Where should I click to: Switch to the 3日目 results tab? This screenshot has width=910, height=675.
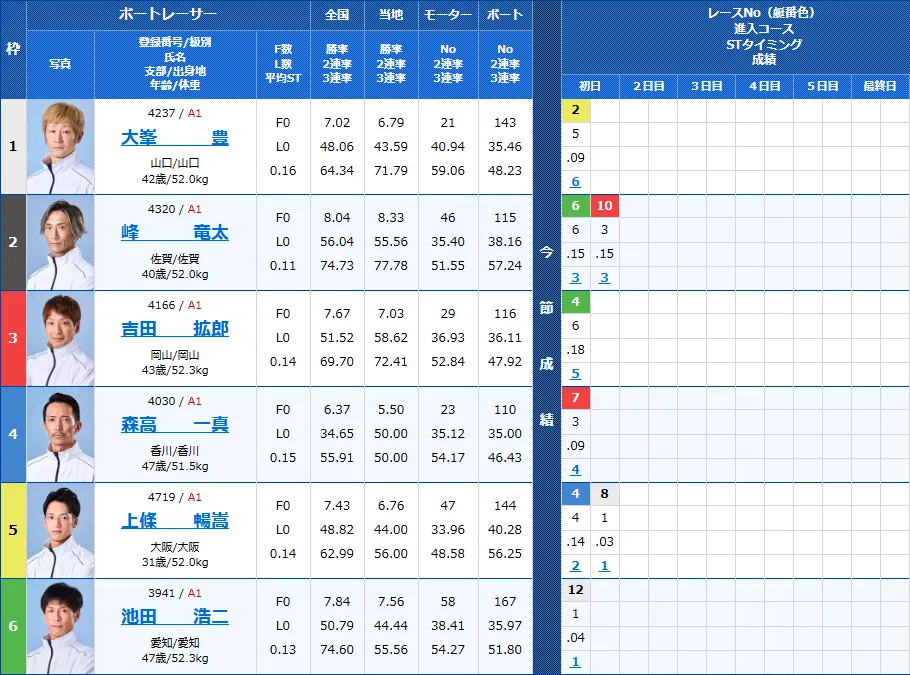[705, 86]
